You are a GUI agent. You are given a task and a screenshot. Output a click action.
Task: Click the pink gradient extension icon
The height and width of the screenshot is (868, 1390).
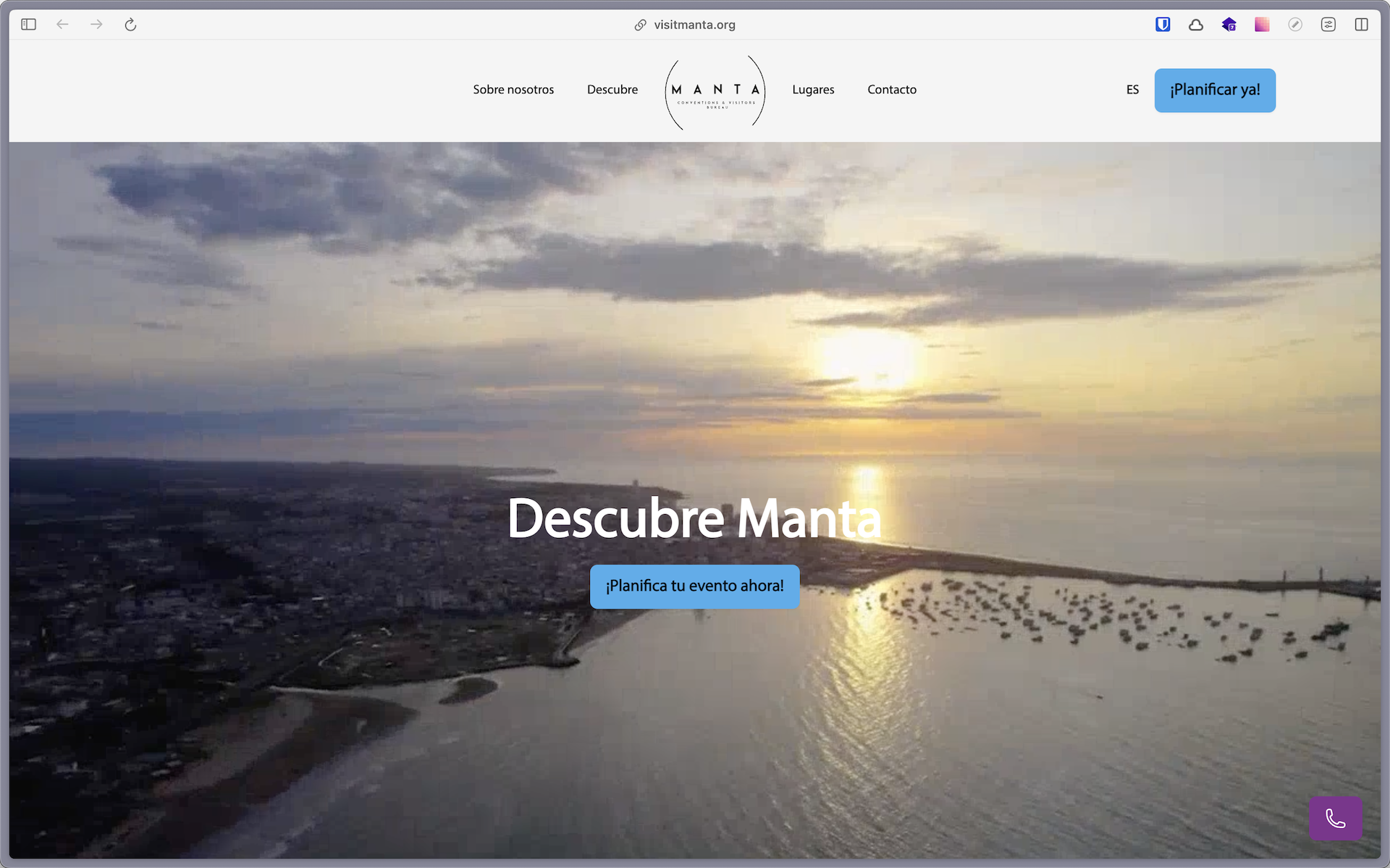coord(1262,25)
